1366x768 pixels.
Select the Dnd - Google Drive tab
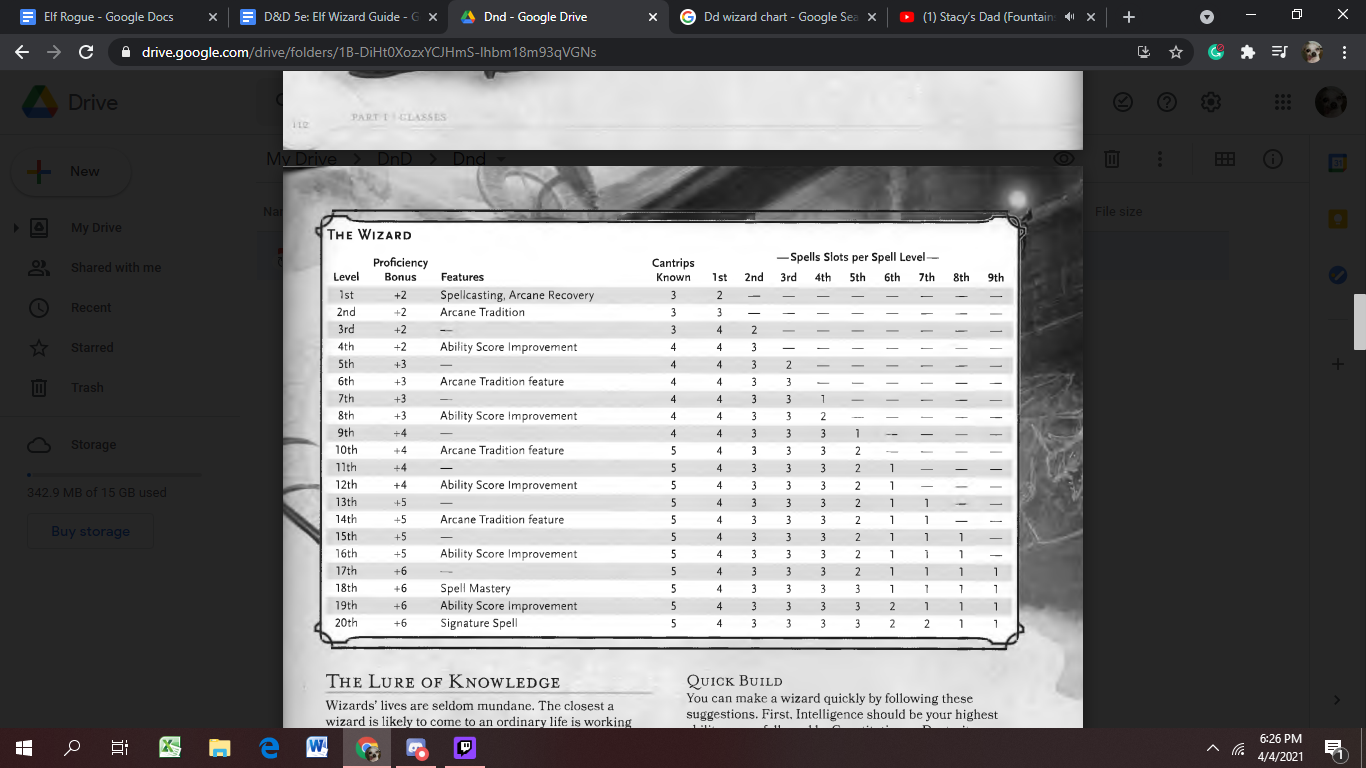tap(558, 17)
